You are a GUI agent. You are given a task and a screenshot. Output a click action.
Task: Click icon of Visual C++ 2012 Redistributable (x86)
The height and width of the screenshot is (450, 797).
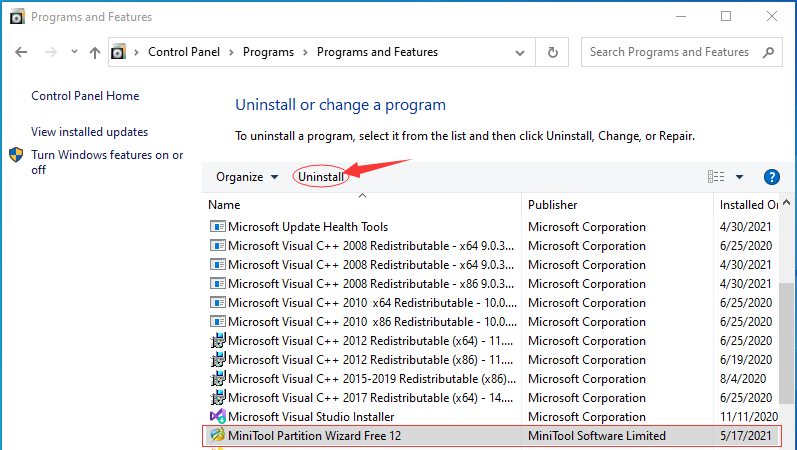[x=218, y=359]
